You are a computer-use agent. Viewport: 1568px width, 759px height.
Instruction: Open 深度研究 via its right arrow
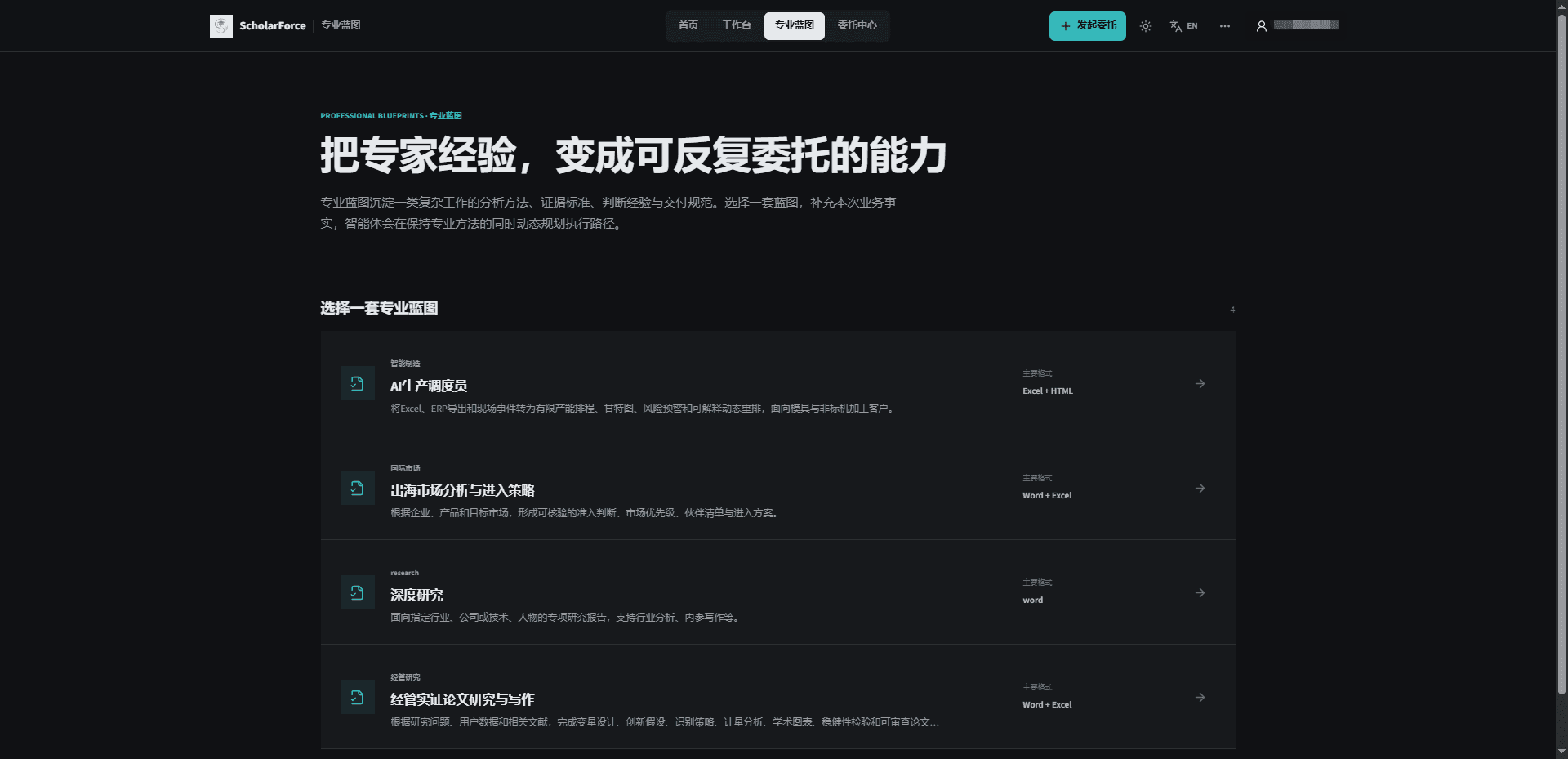[x=1200, y=592]
